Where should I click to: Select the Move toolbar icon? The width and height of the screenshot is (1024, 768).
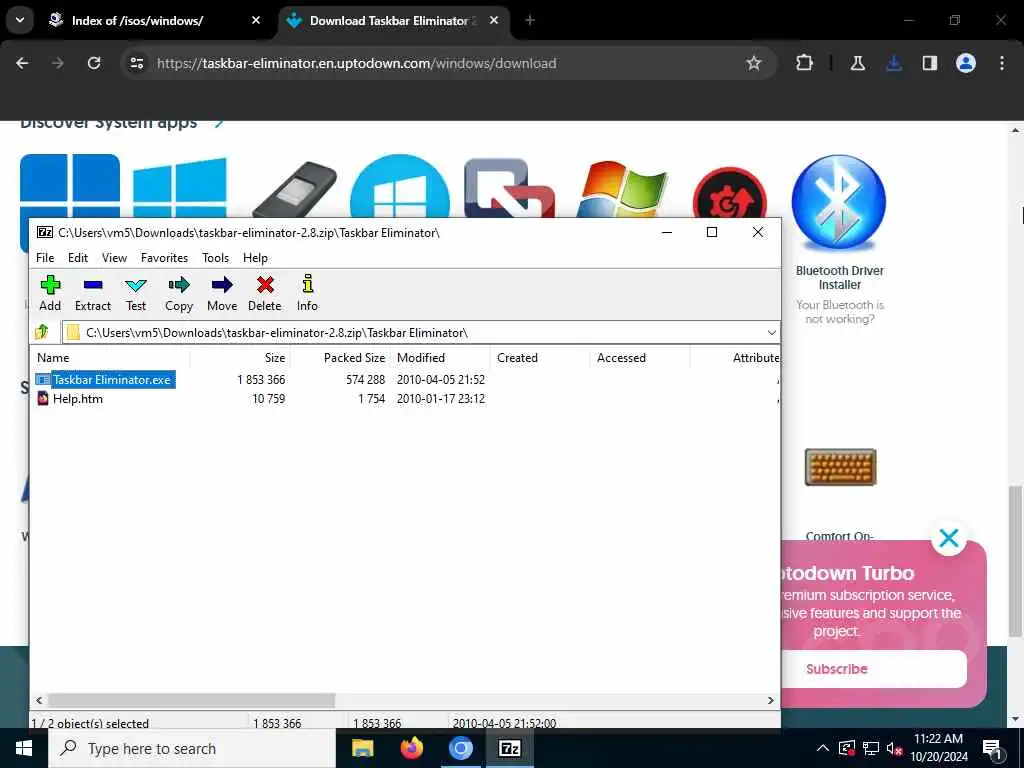pos(222,293)
